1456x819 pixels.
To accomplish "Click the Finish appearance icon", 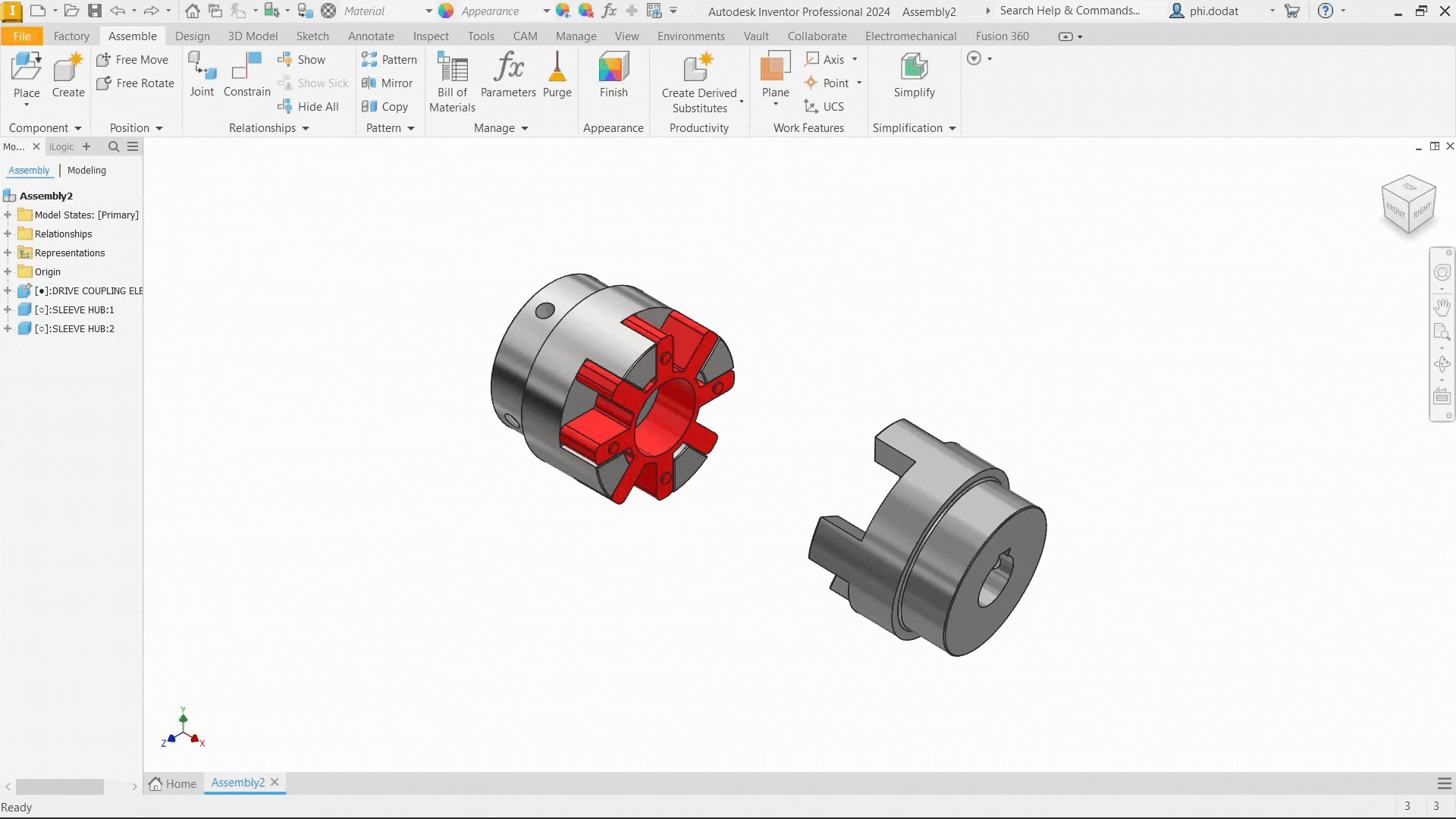I will click(613, 75).
